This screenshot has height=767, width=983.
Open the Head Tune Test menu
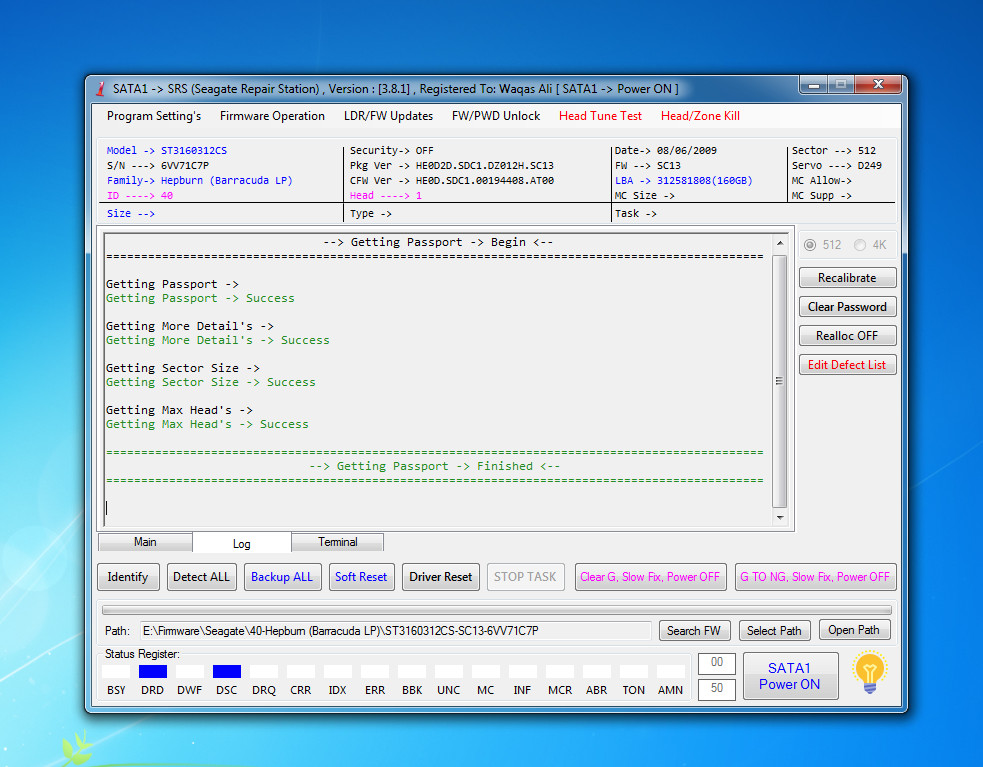[x=600, y=116]
